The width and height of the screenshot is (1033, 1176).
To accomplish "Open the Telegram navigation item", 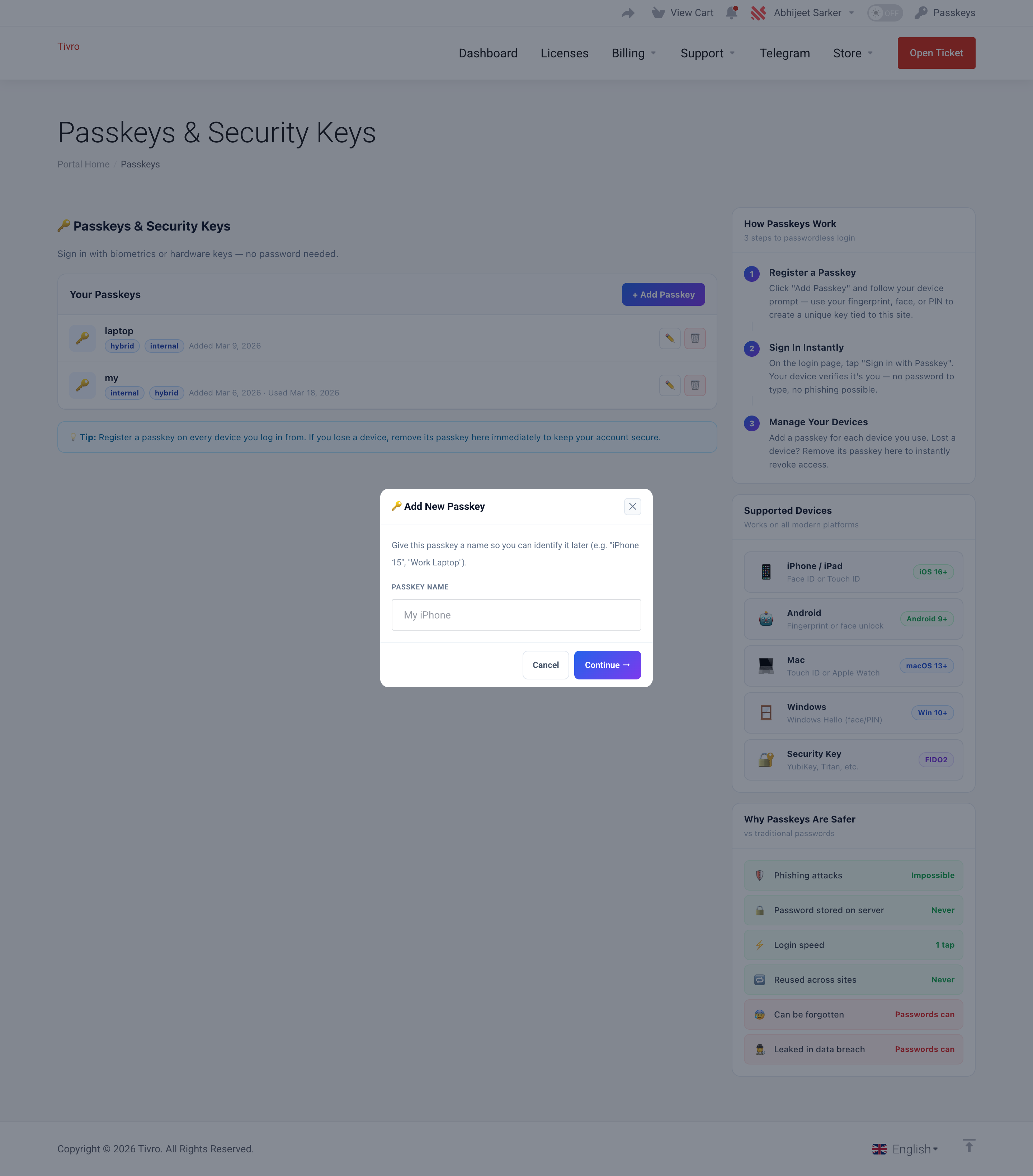I will click(x=784, y=53).
